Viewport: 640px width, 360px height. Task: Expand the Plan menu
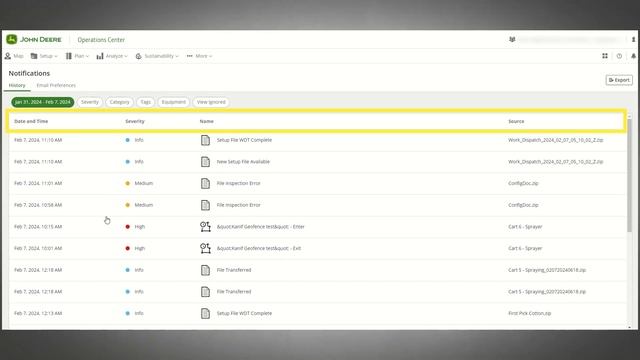click(77, 56)
